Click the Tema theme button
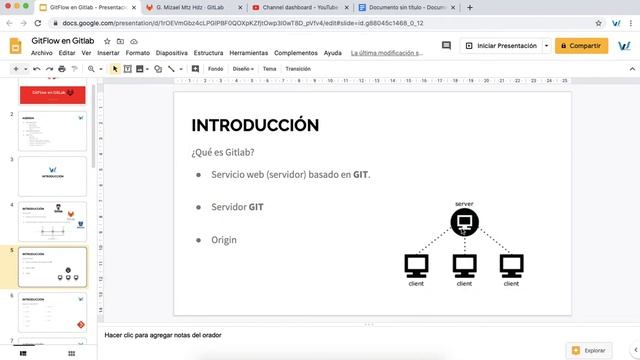640x360 pixels. point(269,69)
